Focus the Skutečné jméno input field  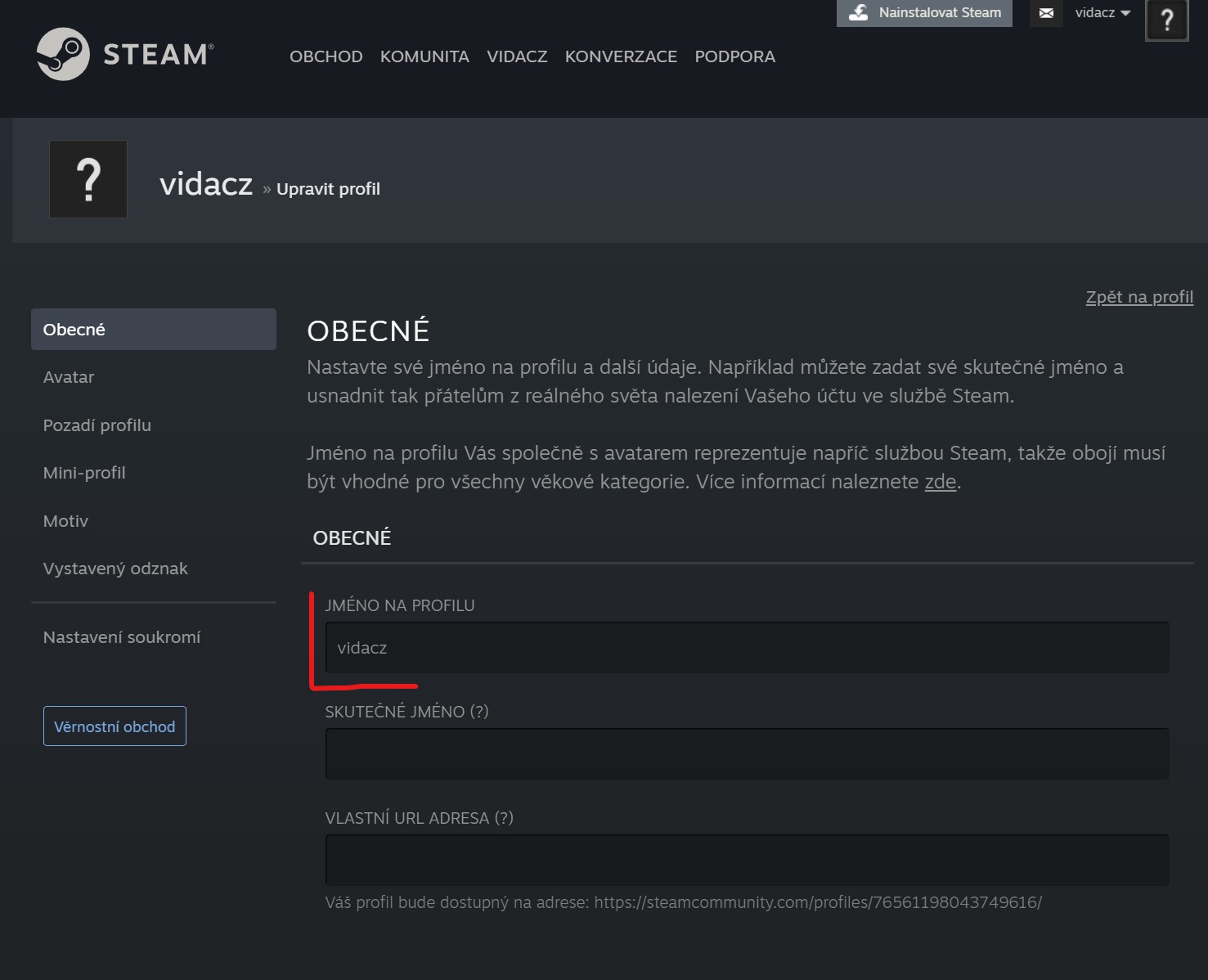pyautogui.click(x=747, y=754)
